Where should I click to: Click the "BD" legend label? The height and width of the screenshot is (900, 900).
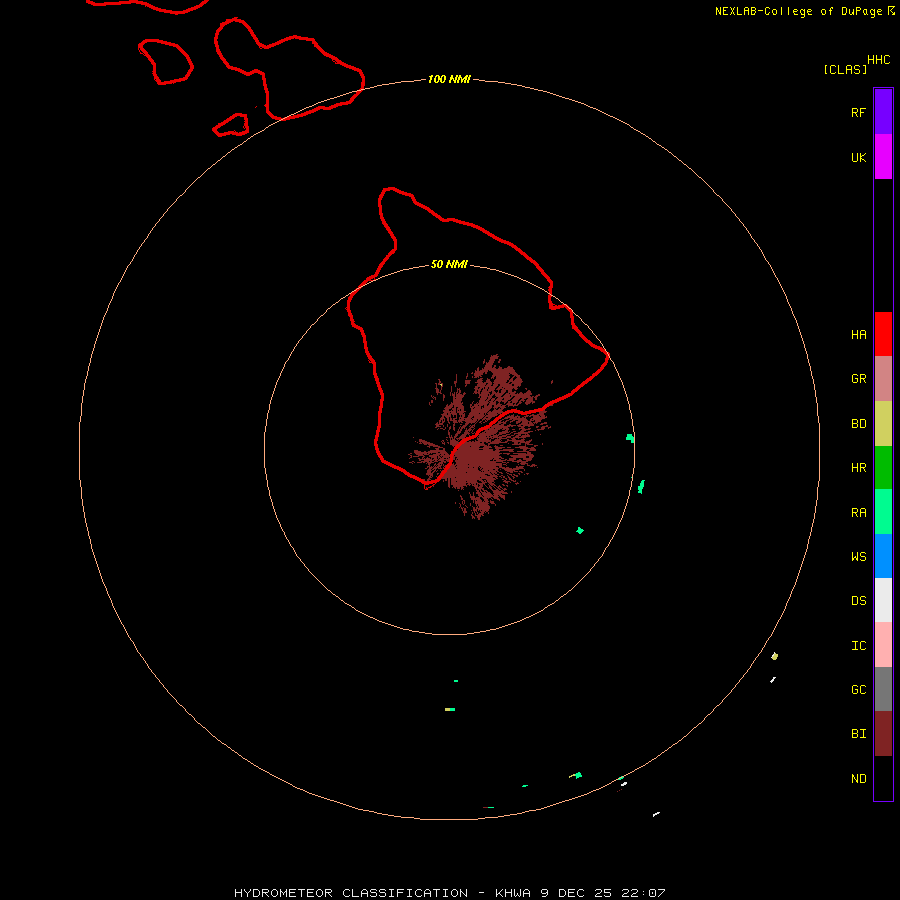pos(858,424)
